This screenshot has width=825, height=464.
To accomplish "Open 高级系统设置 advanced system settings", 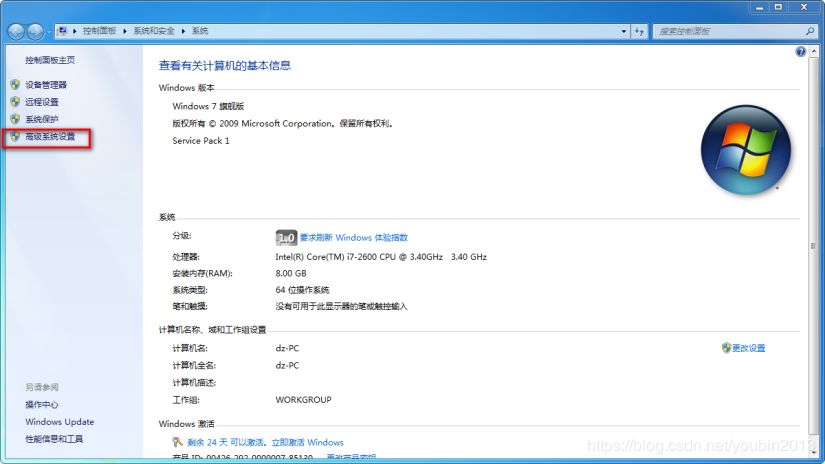I will tap(50, 137).
